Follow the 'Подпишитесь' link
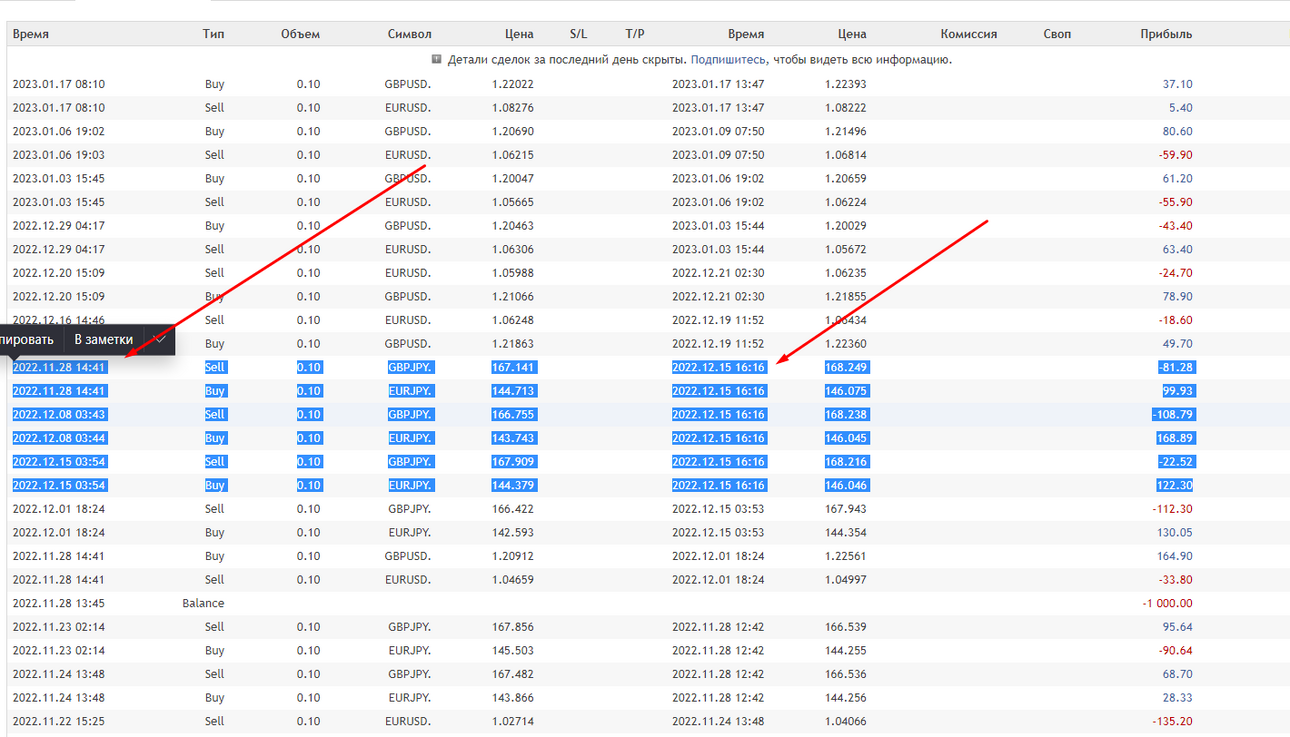 [x=729, y=60]
